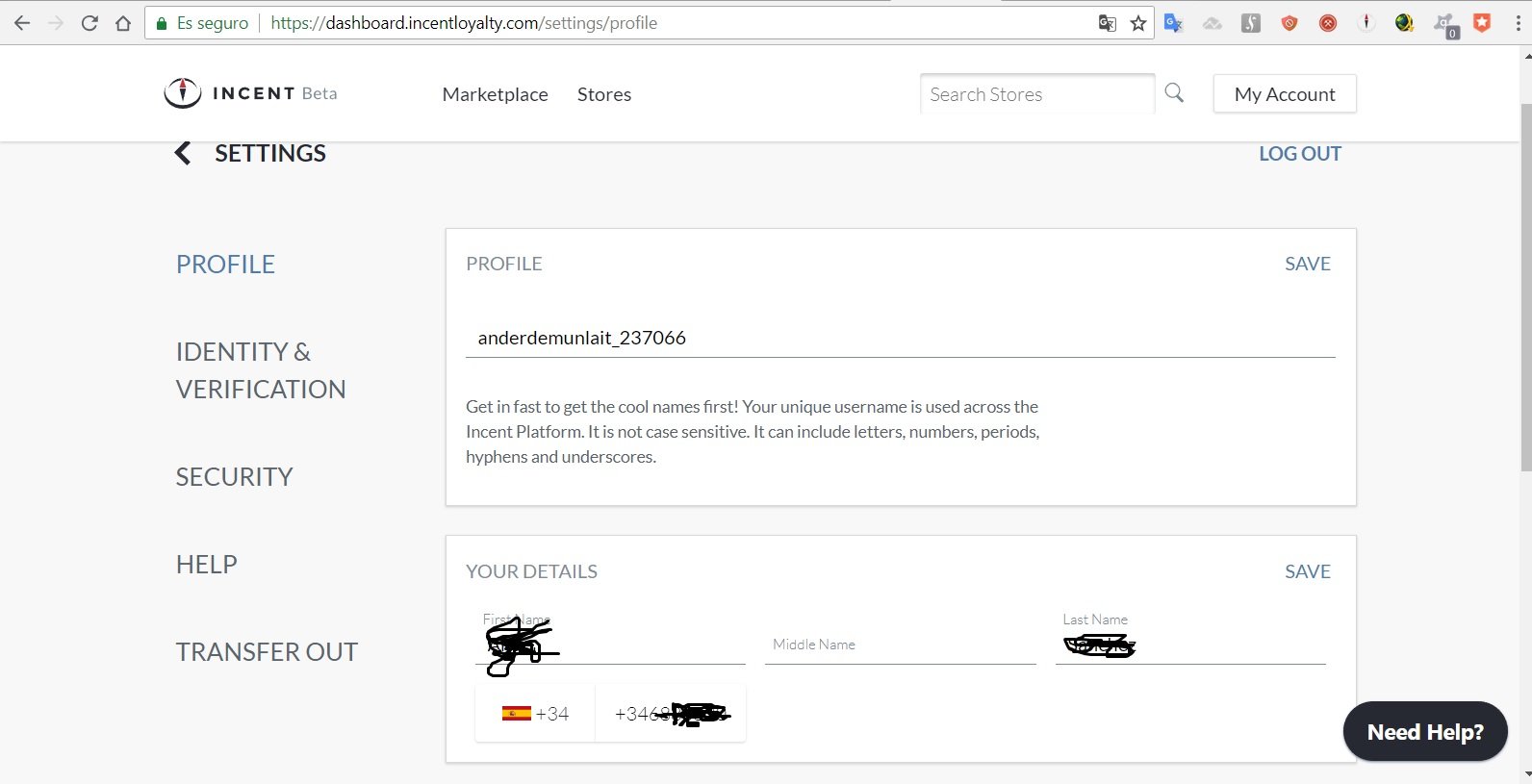1532x784 pixels.
Task: Open IDENTITY & VERIFICATION settings
Action: 261,370
